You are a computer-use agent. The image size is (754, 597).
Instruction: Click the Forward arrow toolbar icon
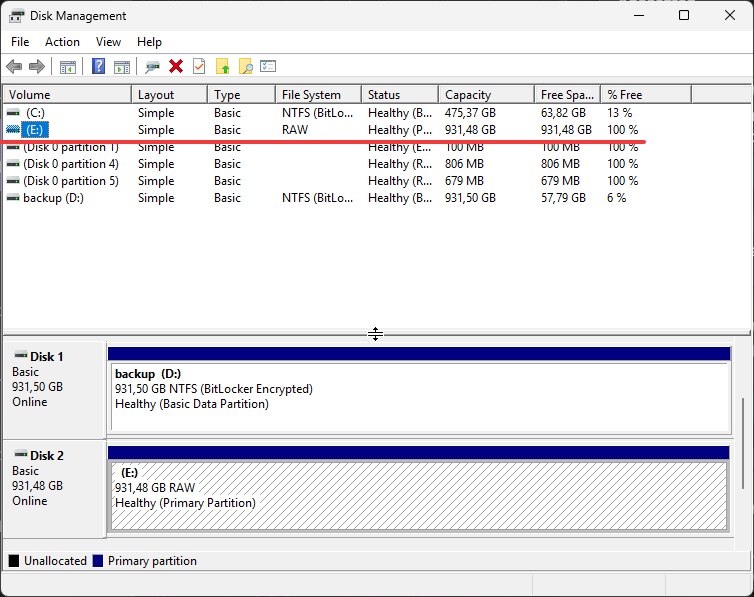tap(37, 66)
